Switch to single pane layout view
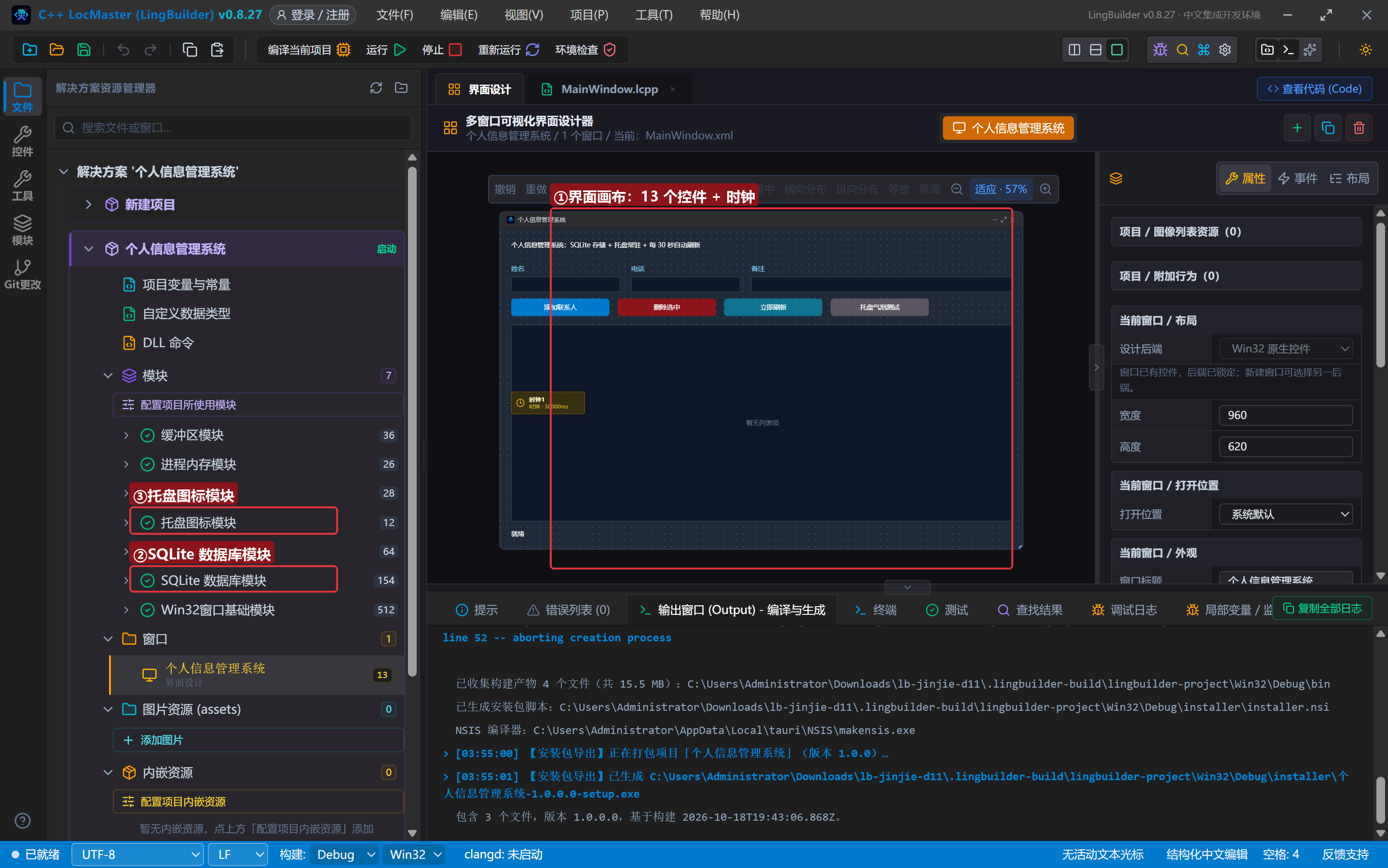 click(1116, 50)
